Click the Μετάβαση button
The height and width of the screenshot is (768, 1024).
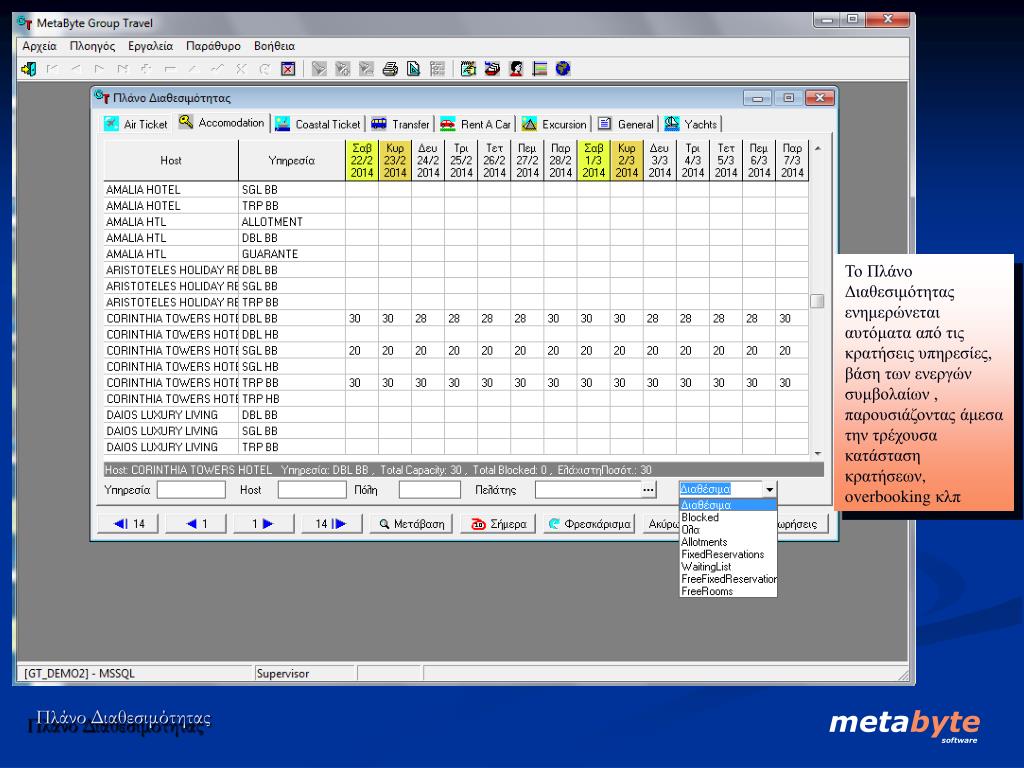pyautogui.click(x=411, y=524)
